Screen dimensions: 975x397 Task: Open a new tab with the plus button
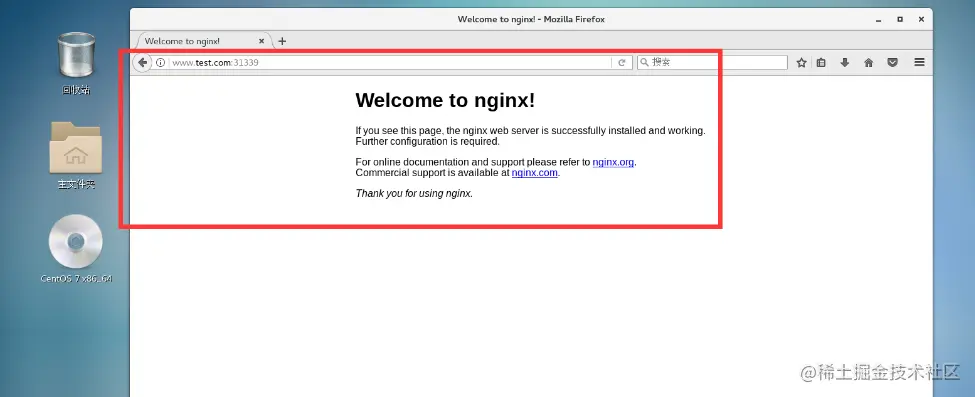(282, 41)
